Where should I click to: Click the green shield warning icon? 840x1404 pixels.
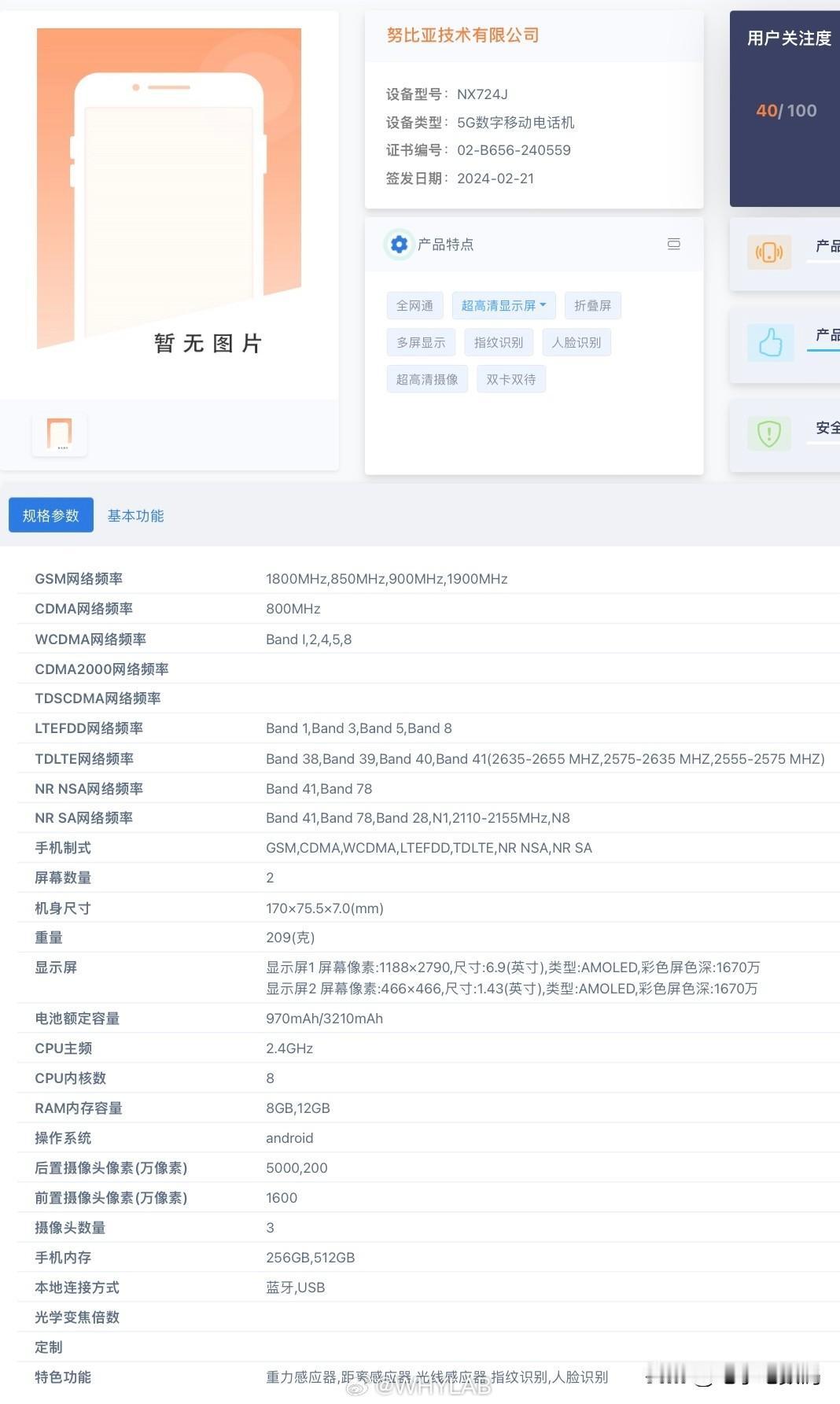(x=769, y=433)
